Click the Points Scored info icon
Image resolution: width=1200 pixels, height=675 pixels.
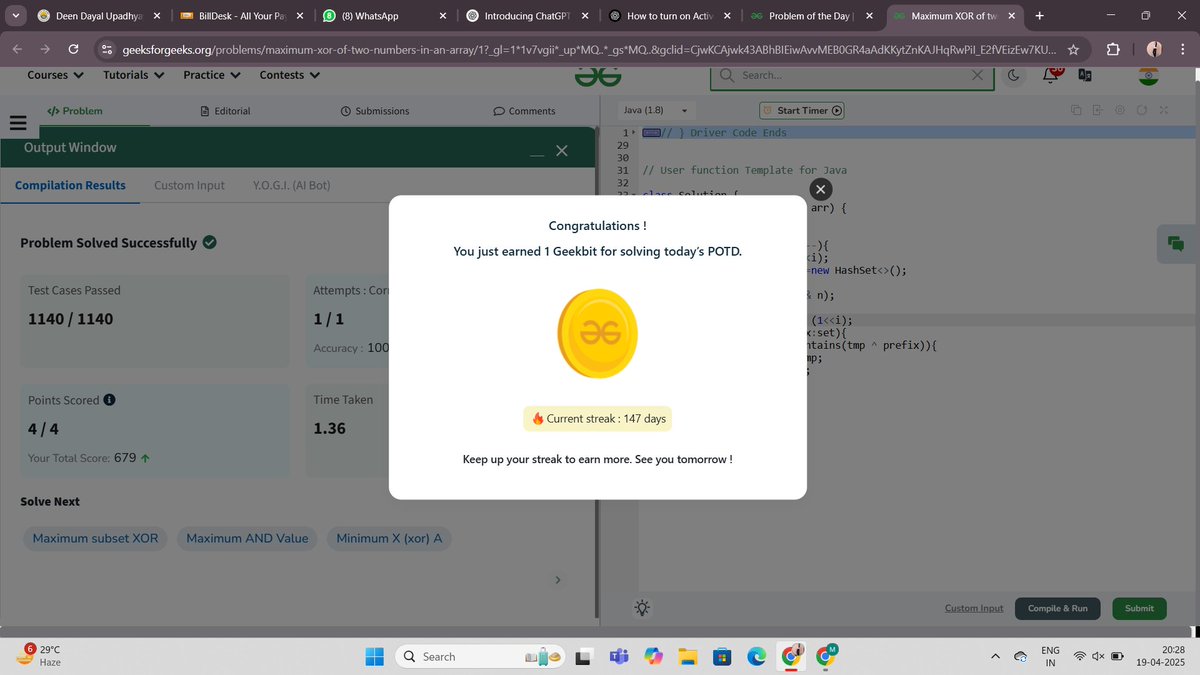(x=109, y=400)
